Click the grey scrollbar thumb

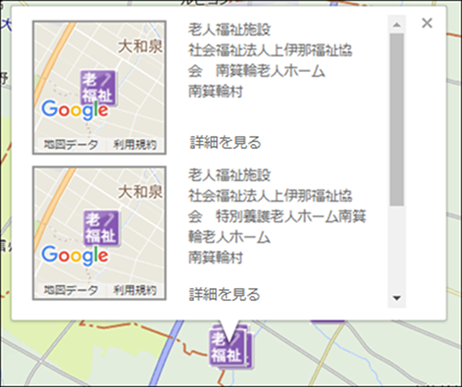[397, 119]
